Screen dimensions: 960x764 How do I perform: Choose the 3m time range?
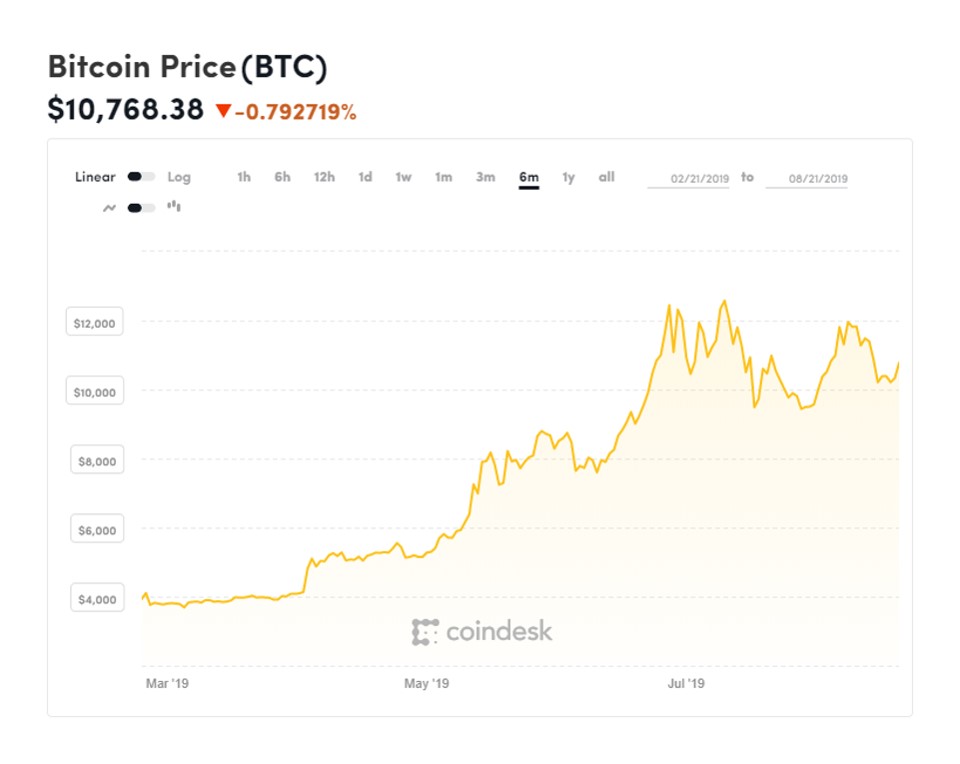pyautogui.click(x=485, y=177)
